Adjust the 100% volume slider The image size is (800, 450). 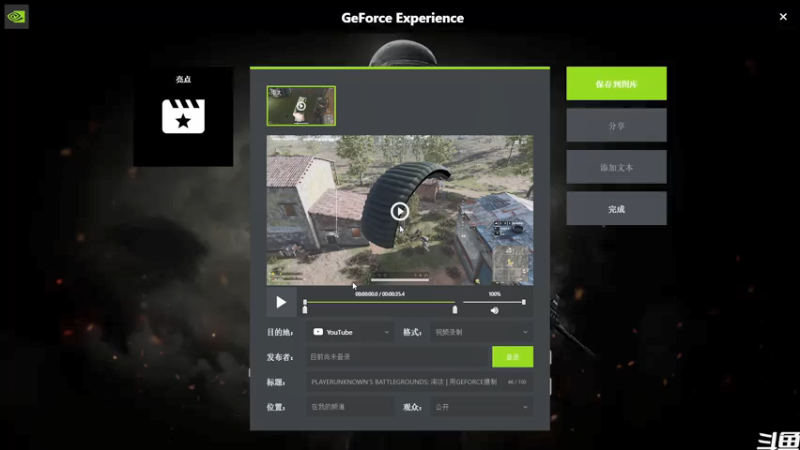pyautogui.click(x=493, y=302)
